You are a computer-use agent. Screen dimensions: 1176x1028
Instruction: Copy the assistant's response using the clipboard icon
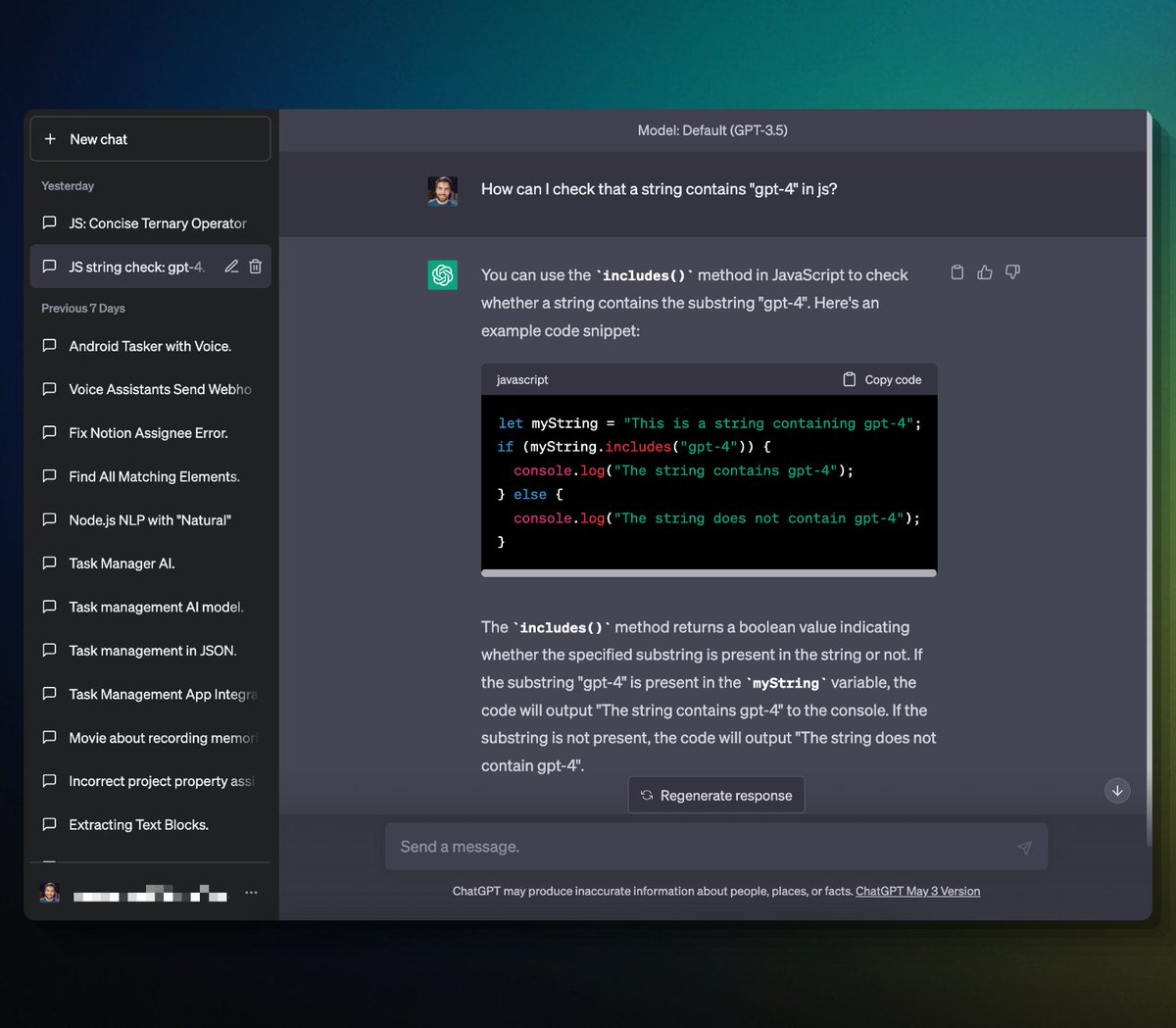tap(957, 271)
